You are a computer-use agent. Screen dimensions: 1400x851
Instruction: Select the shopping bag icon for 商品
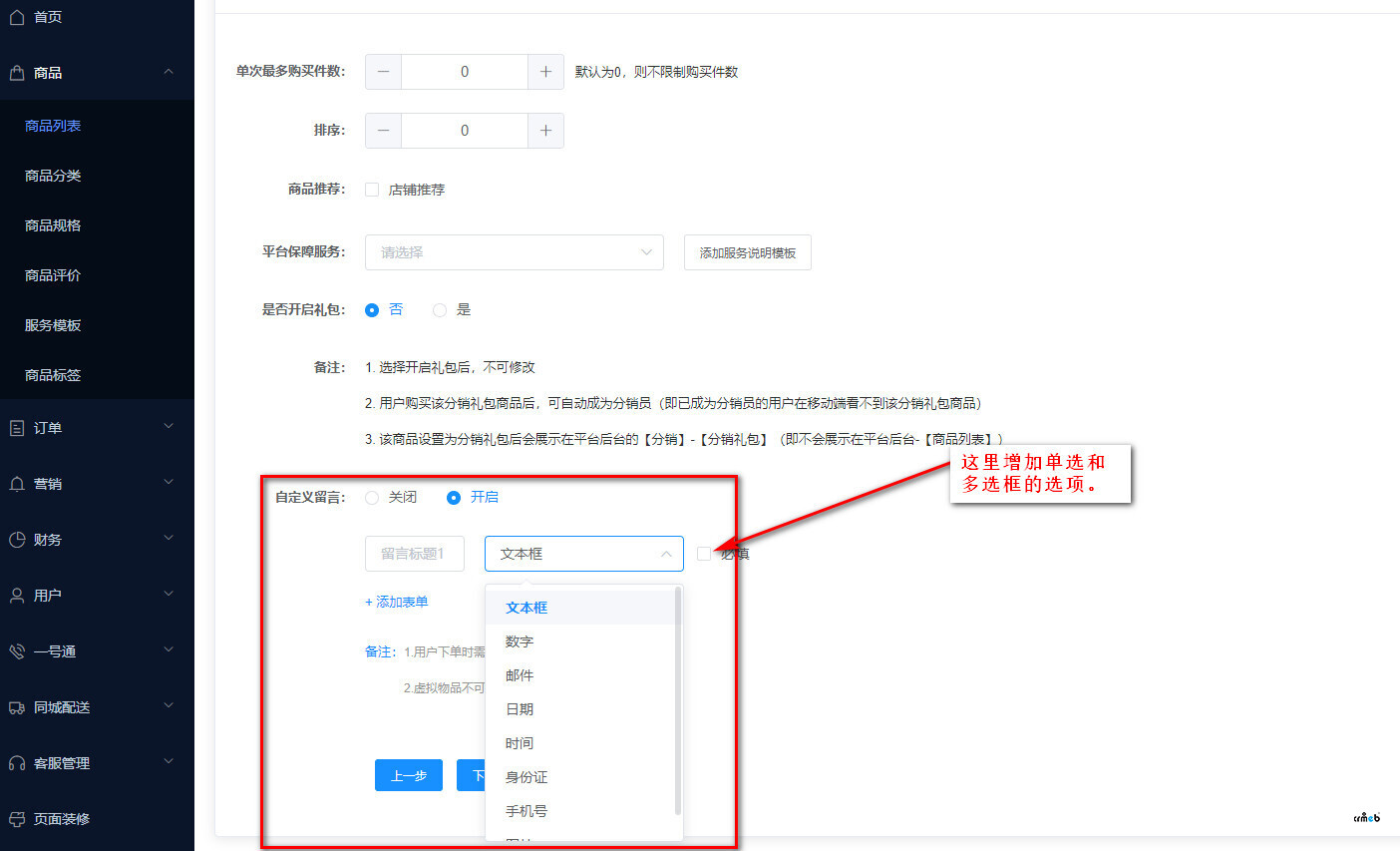(16, 72)
